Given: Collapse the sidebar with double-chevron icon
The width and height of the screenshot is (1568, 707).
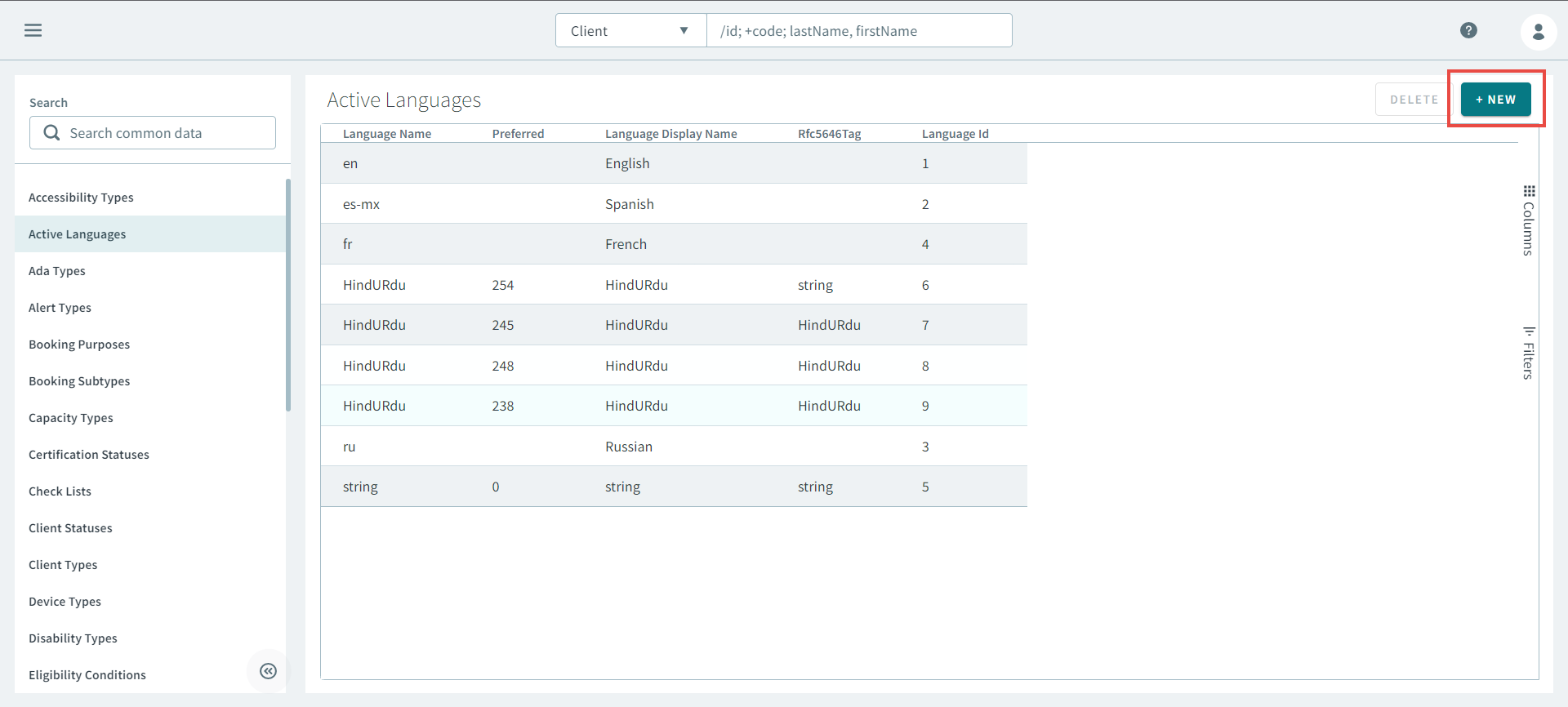Looking at the screenshot, I should pos(268,671).
